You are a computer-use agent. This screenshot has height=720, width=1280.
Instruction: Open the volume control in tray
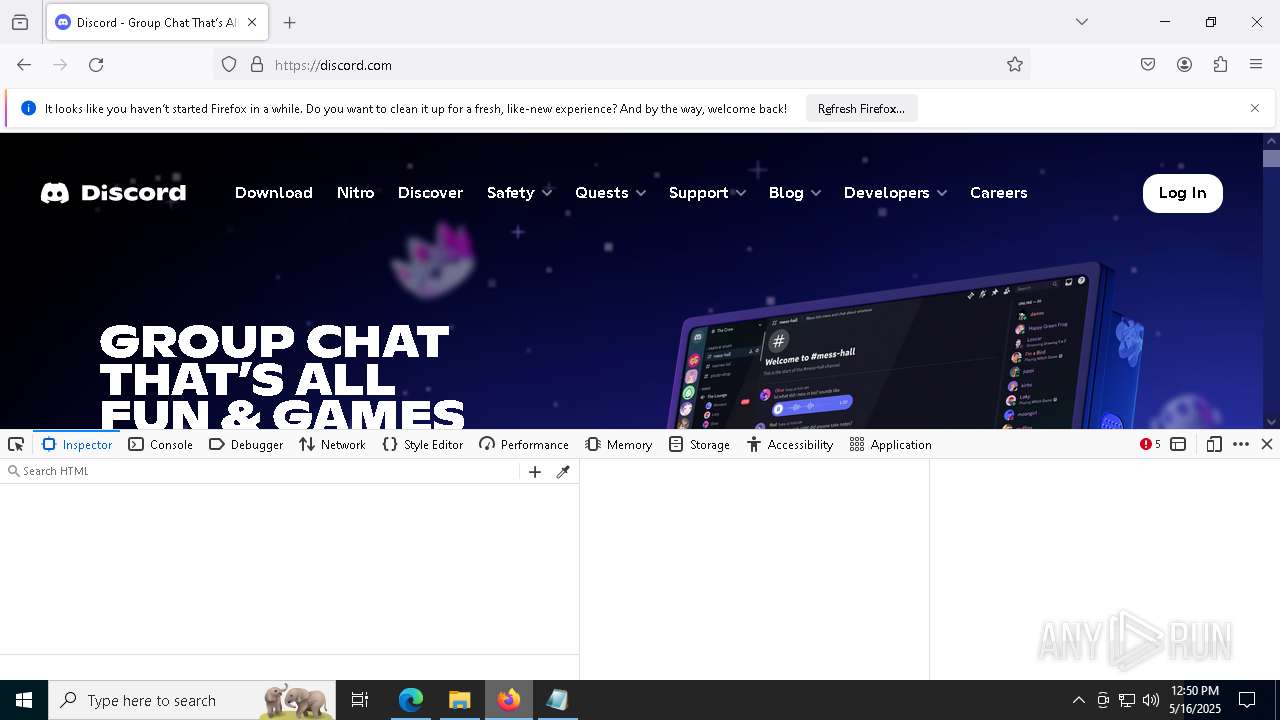1151,700
